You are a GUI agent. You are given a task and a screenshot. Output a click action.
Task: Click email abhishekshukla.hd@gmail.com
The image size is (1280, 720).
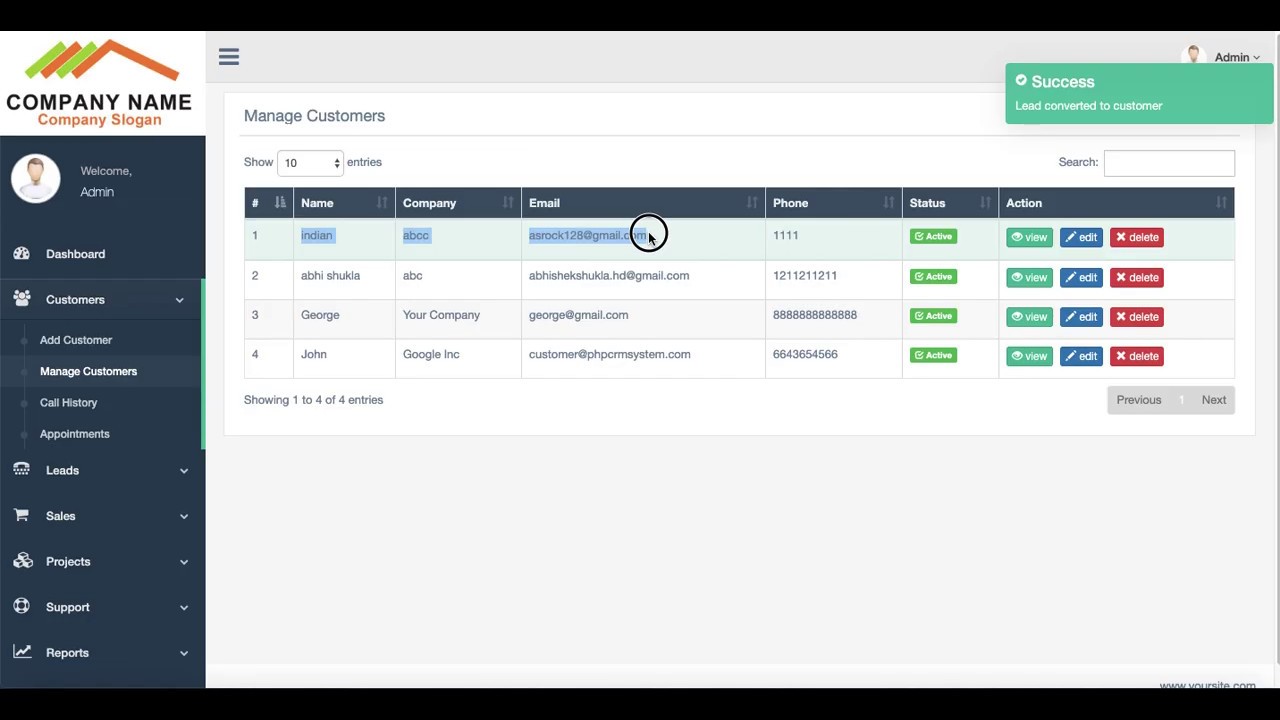[x=609, y=276]
